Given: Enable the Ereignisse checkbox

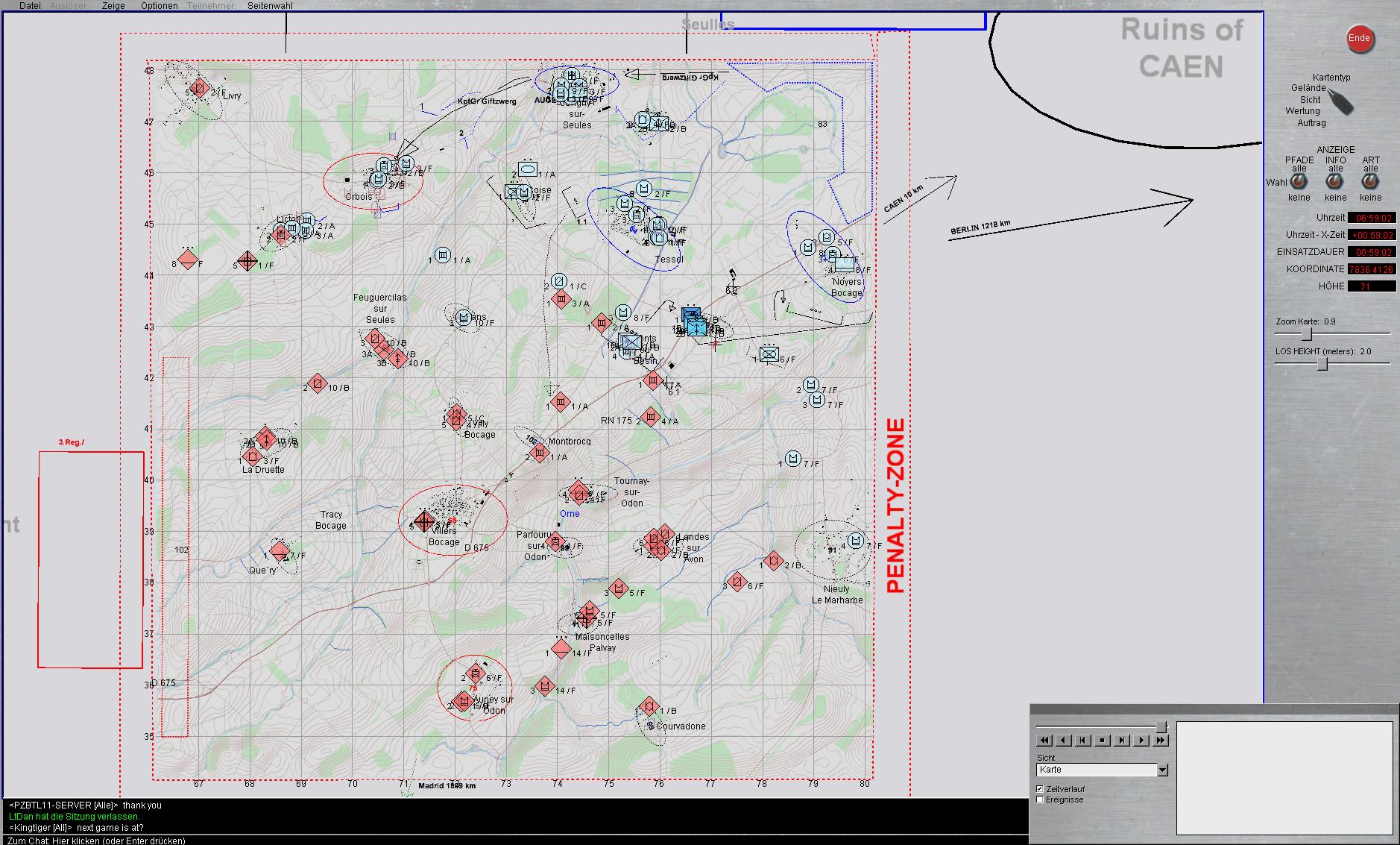Looking at the screenshot, I should tap(1040, 800).
